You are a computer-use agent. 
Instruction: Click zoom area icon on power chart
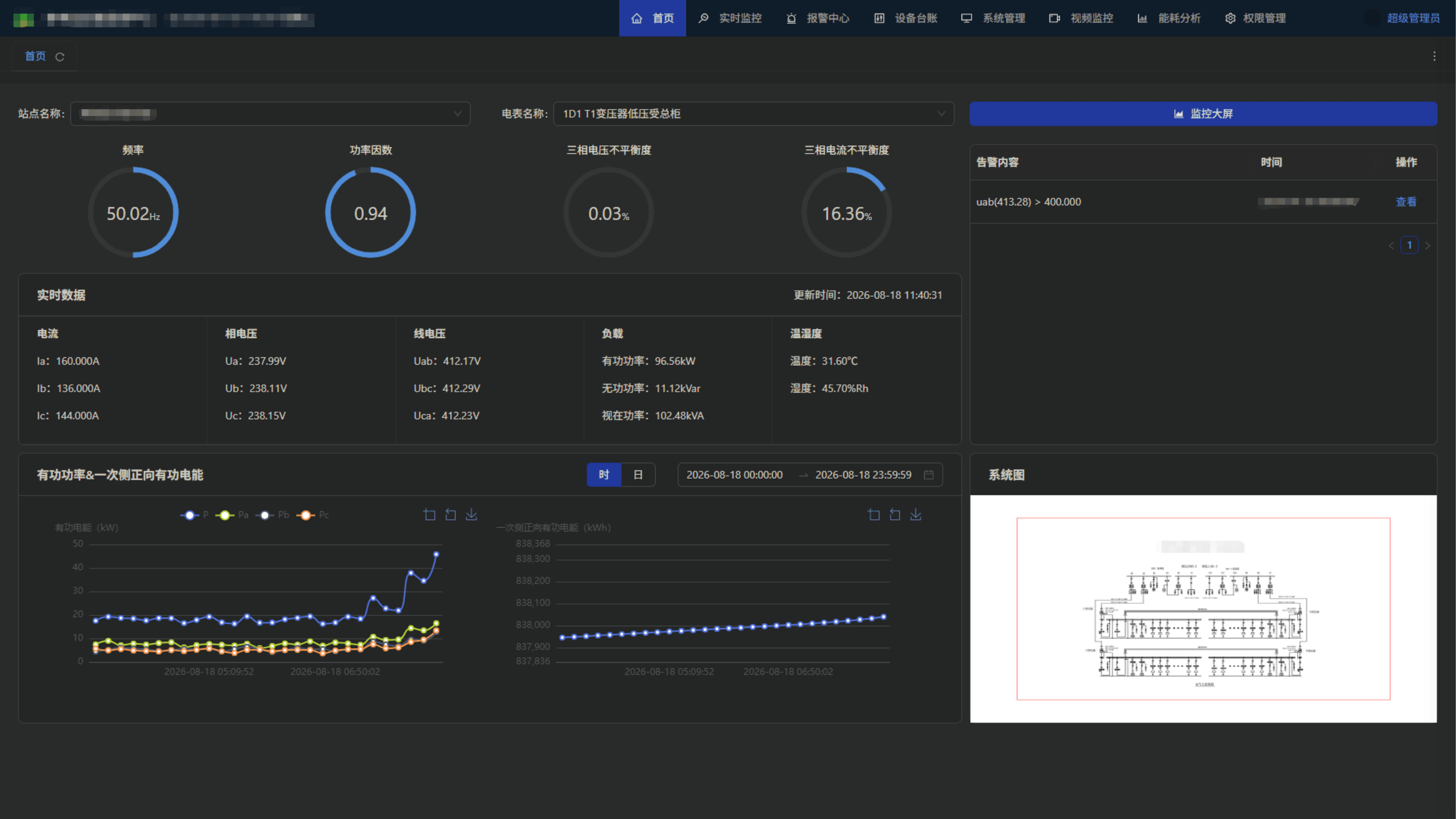point(430,514)
